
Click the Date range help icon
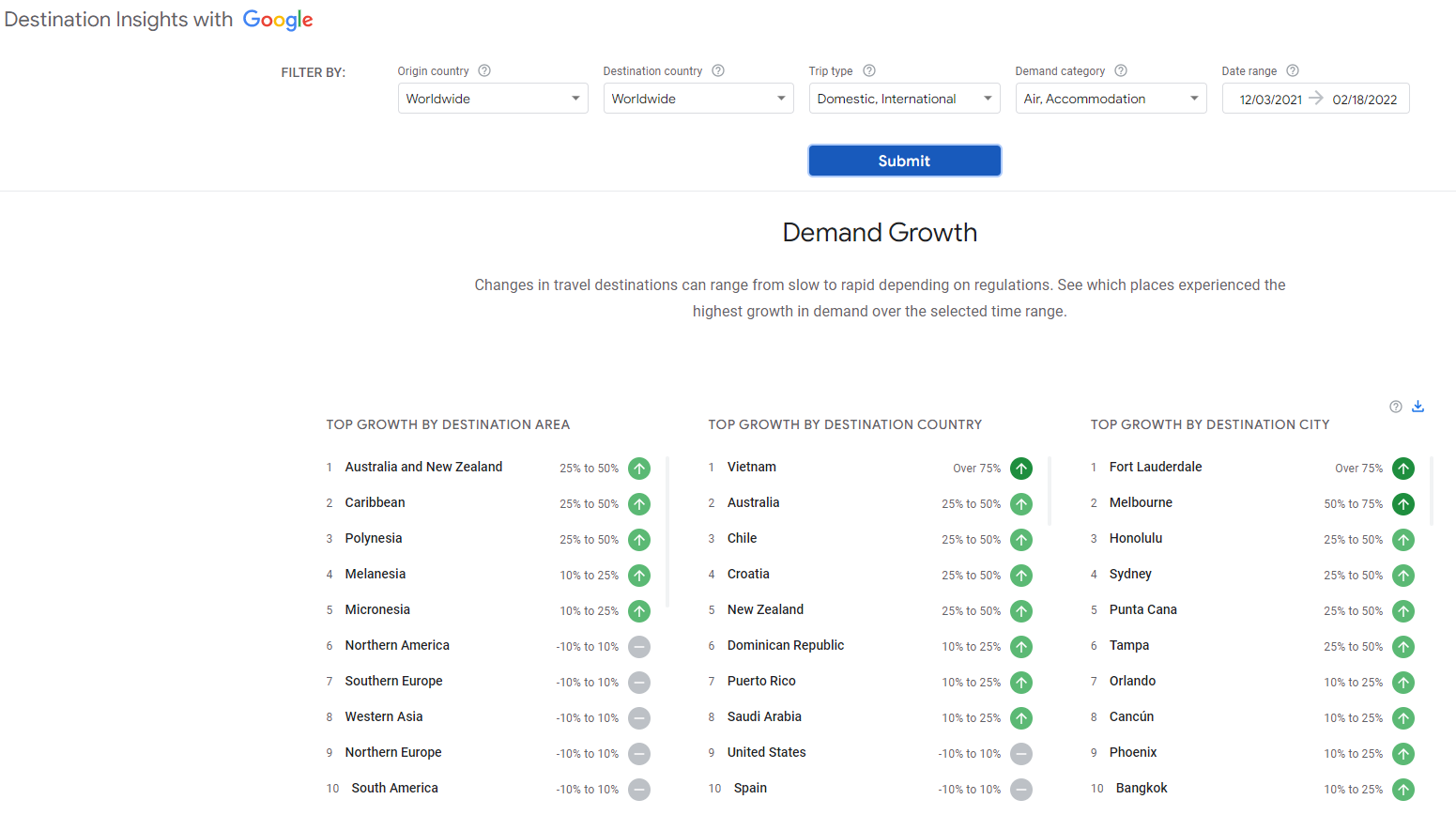point(1293,70)
